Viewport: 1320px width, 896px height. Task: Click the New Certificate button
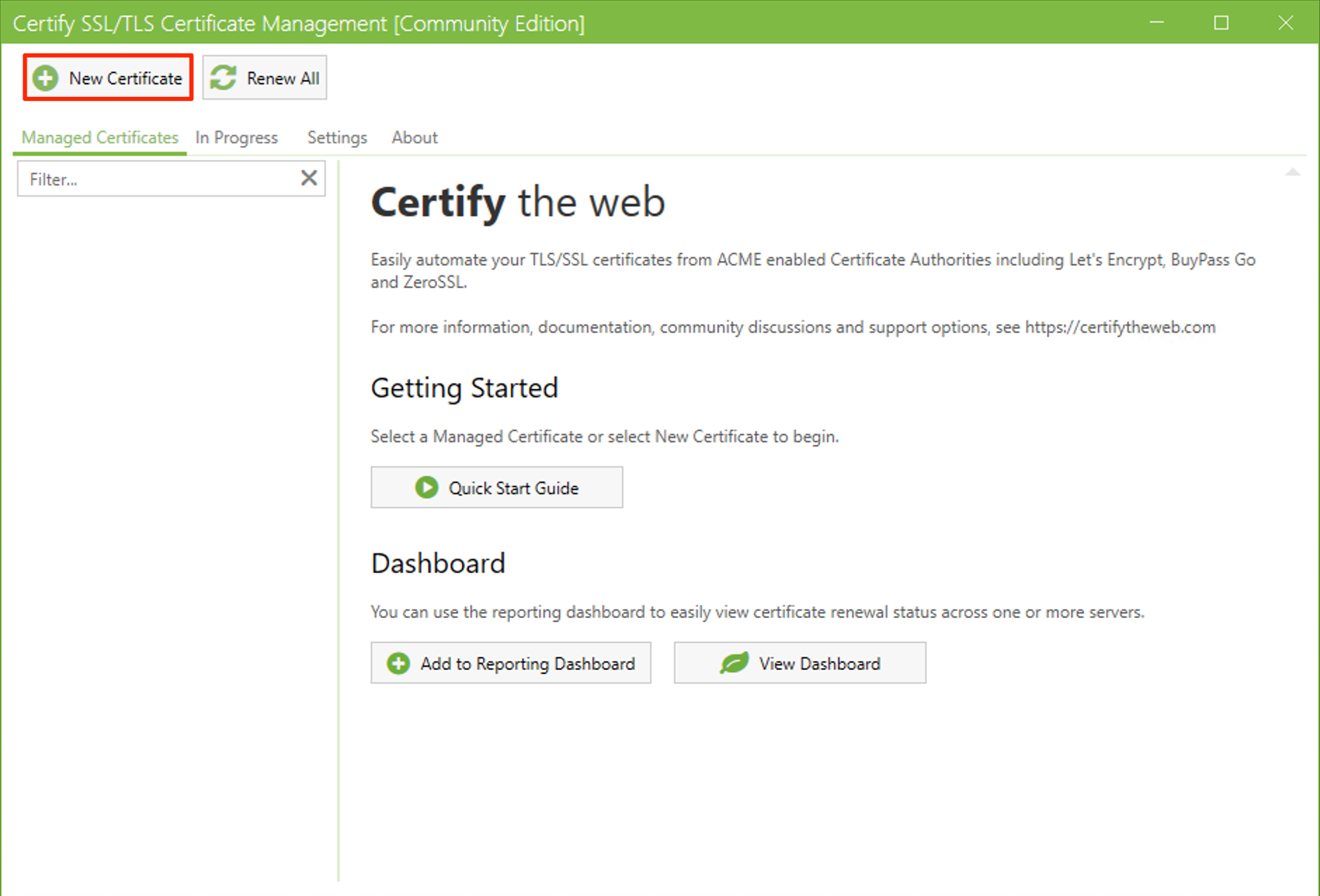(x=108, y=77)
